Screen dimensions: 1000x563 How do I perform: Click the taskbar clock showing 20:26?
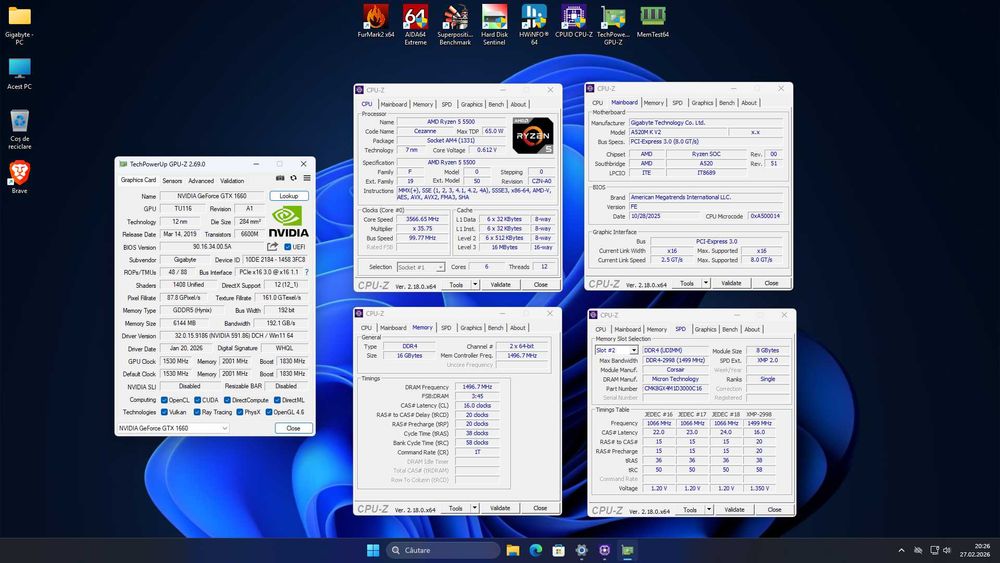974,550
